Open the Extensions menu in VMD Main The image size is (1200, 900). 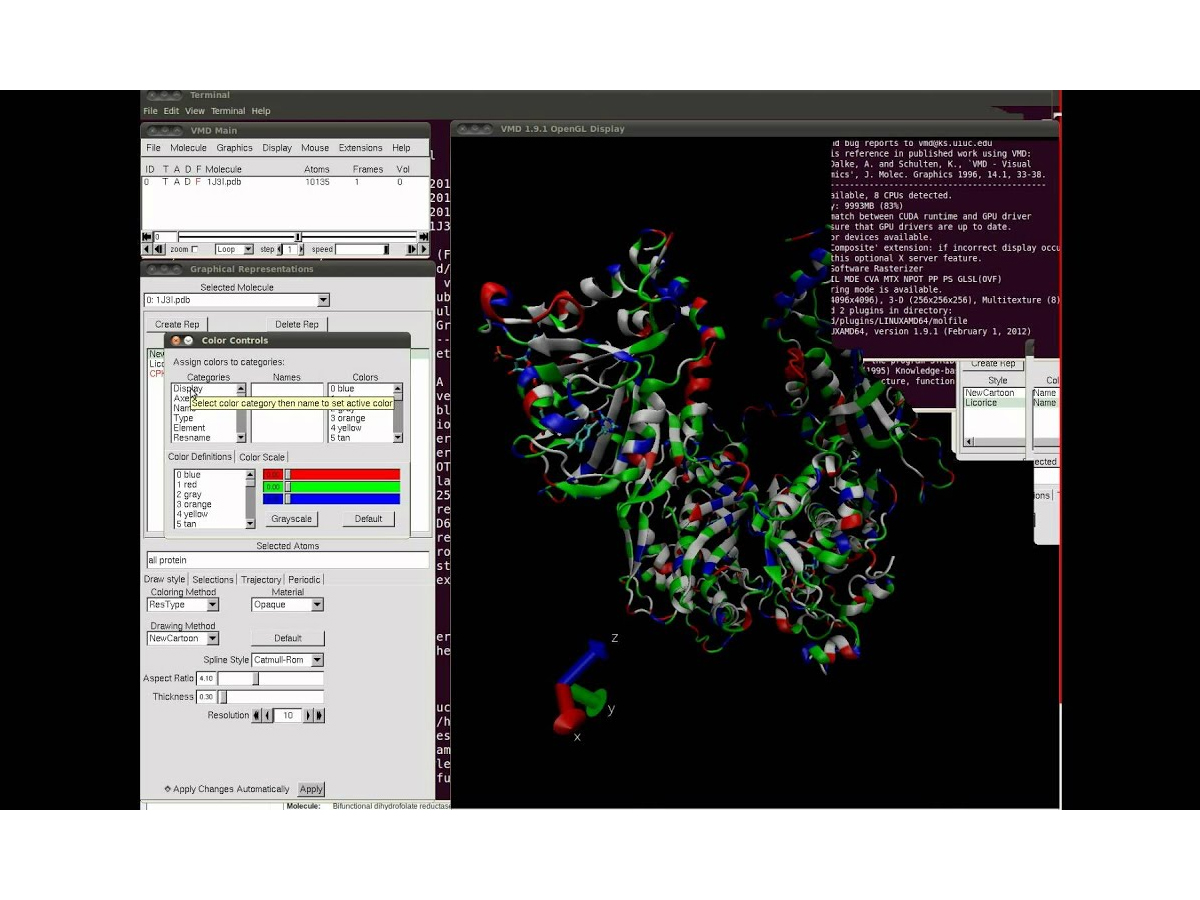tap(360, 148)
